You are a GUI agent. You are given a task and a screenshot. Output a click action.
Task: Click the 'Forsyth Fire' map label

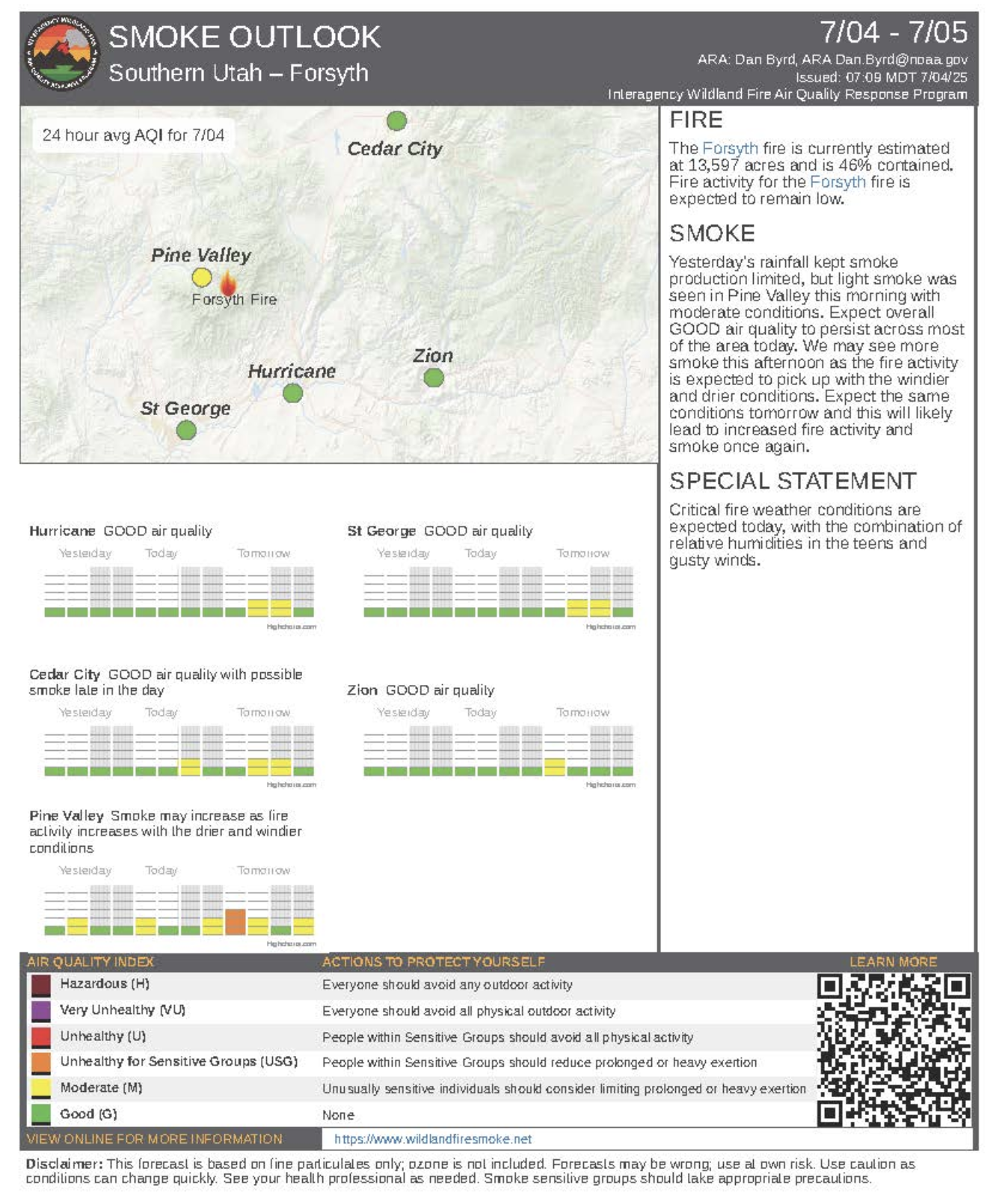pyautogui.click(x=234, y=299)
